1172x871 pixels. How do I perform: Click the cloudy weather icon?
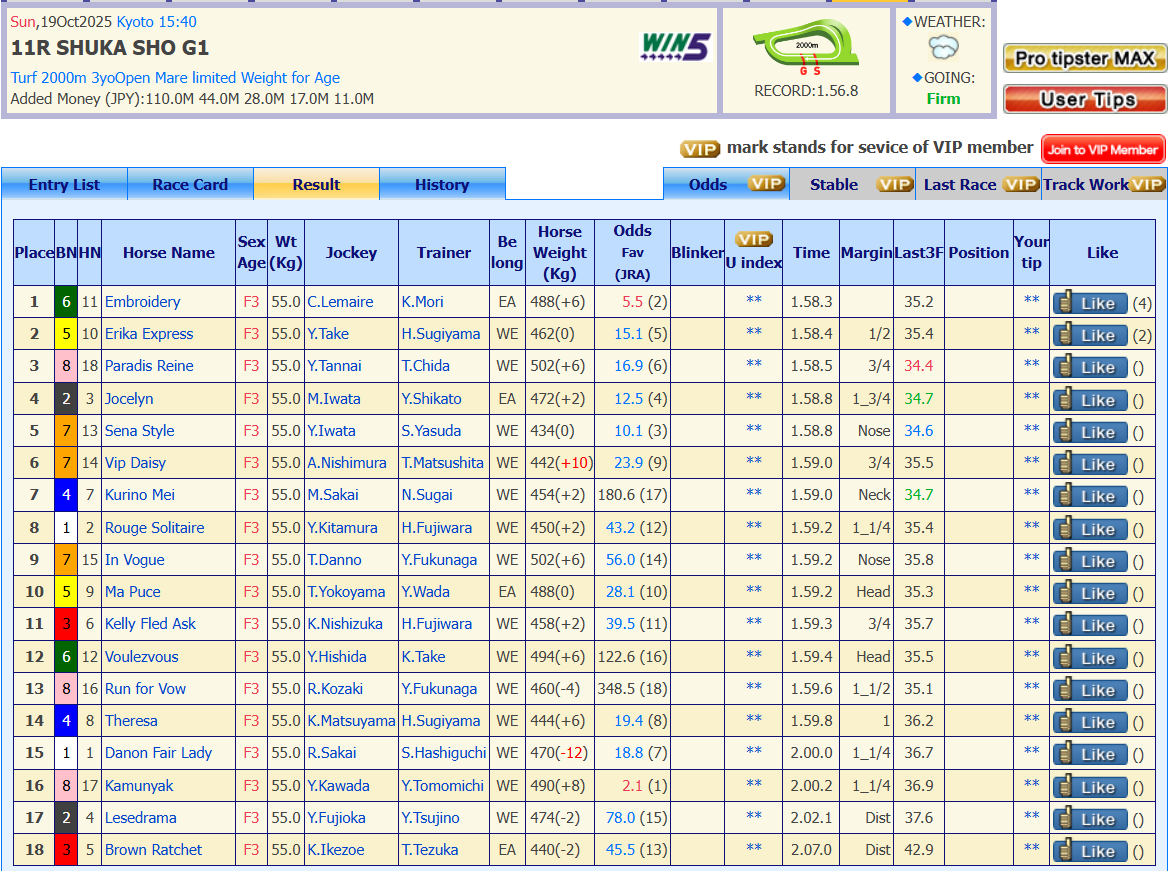[943, 47]
